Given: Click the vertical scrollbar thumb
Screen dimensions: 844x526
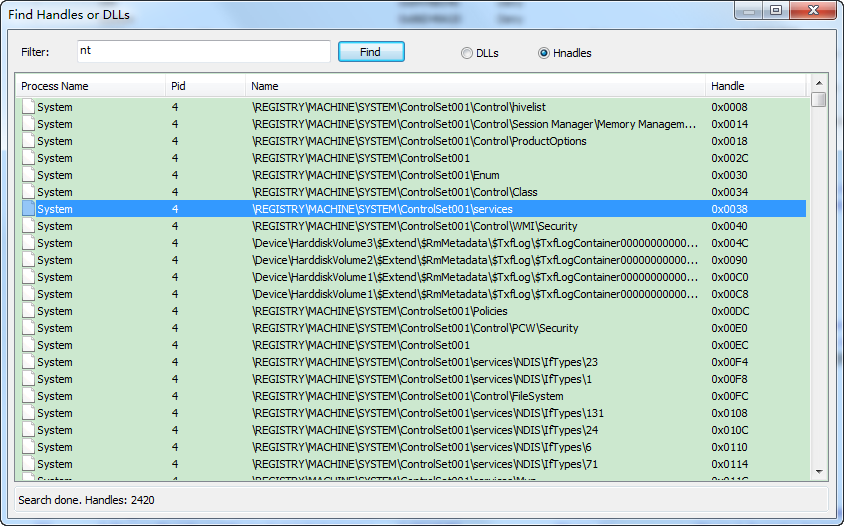Looking at the screenshot, I should click(x=819, y=100).
